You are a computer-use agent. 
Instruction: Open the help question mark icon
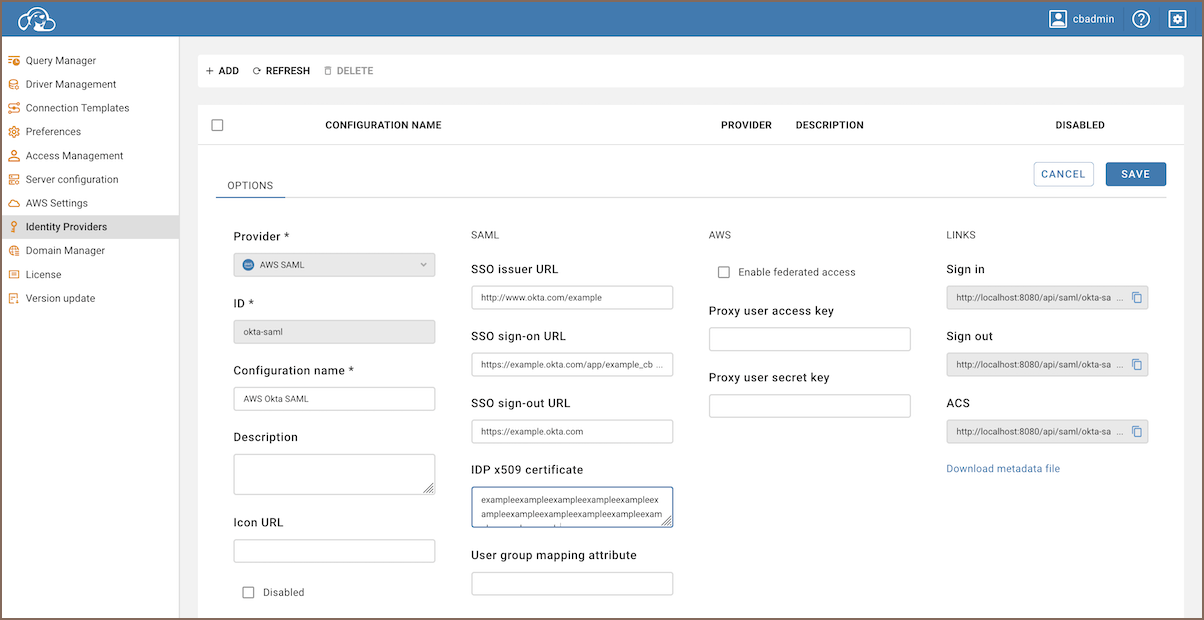pyautogui.click(x=1141, y=19)
